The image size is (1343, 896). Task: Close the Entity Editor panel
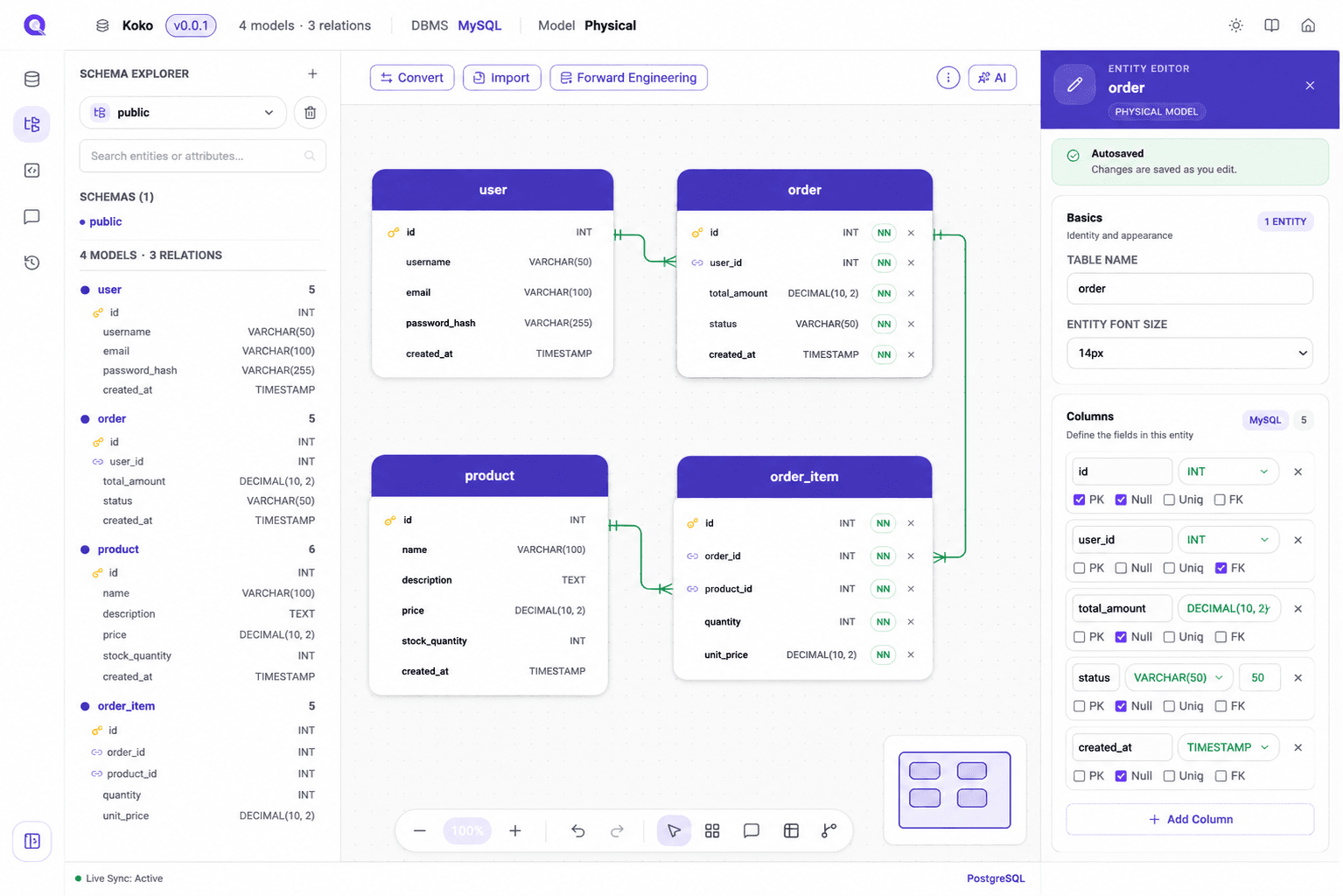click(1310, 86)
